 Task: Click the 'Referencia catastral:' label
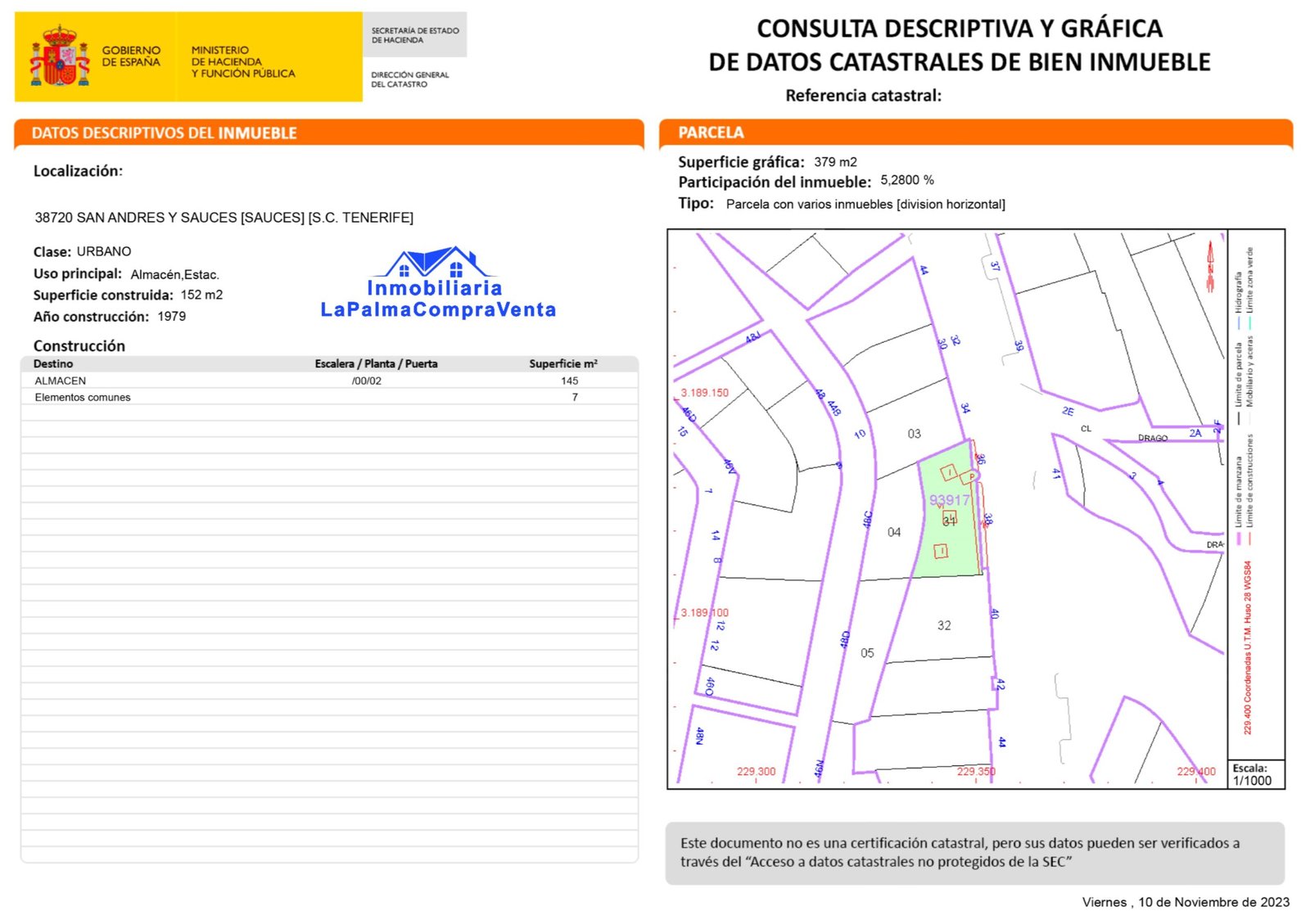point(863,96)
